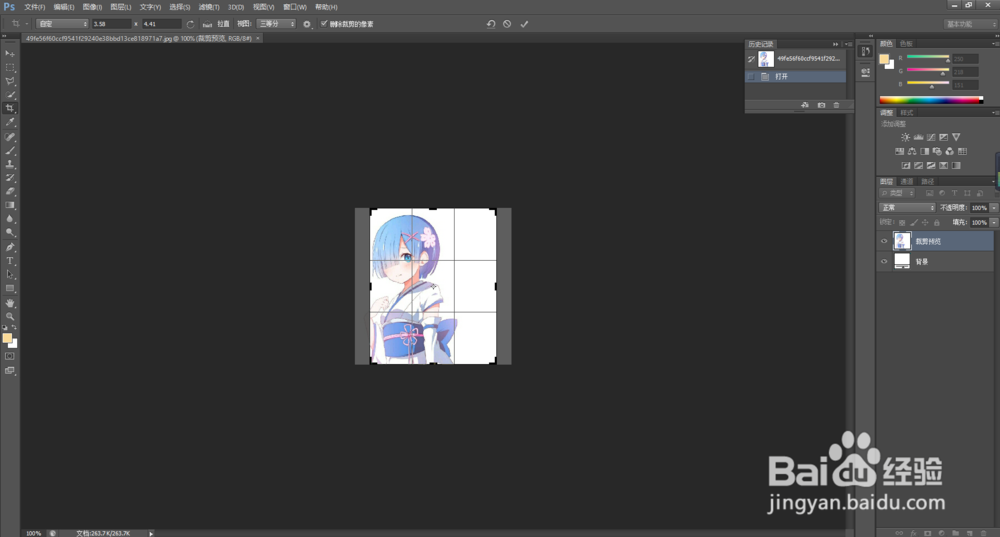Select the Brush tool
The width and height of the screenshot is (1000, 537).
pos(10,151)
